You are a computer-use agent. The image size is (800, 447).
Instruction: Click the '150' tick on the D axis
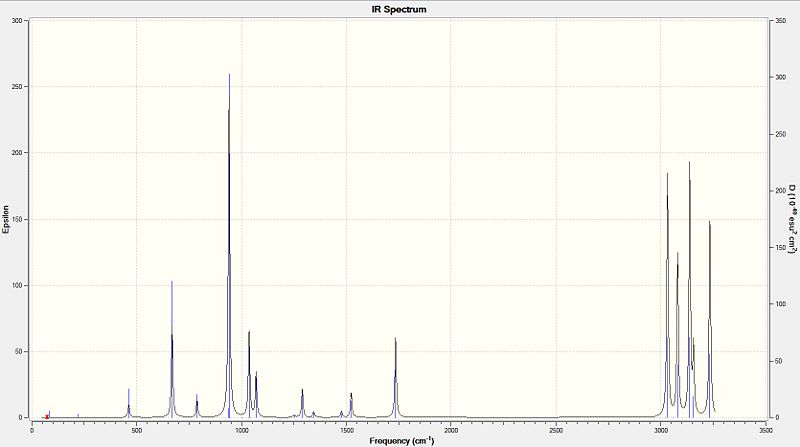(780, 247)
